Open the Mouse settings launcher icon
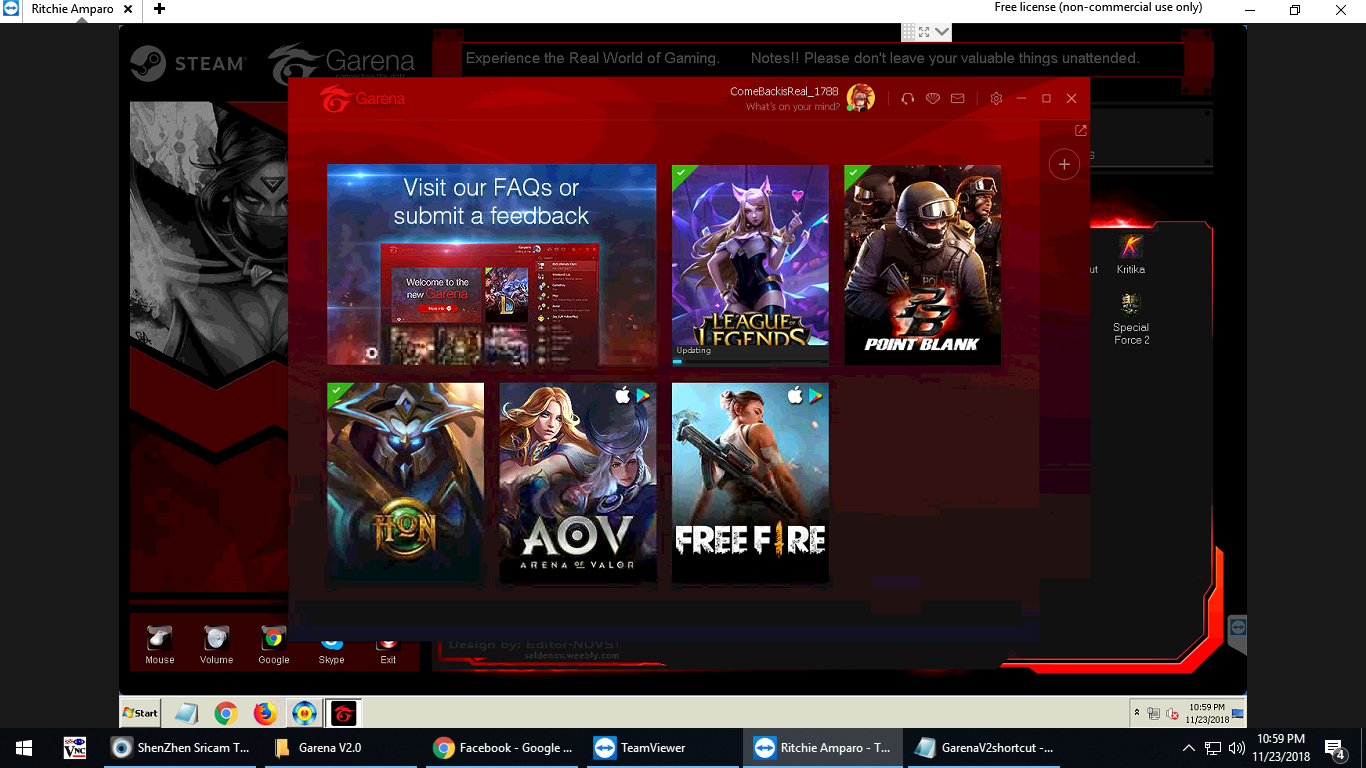Image resolution: width=1366 pixels, height=768 pixels. tap(160, 645)
